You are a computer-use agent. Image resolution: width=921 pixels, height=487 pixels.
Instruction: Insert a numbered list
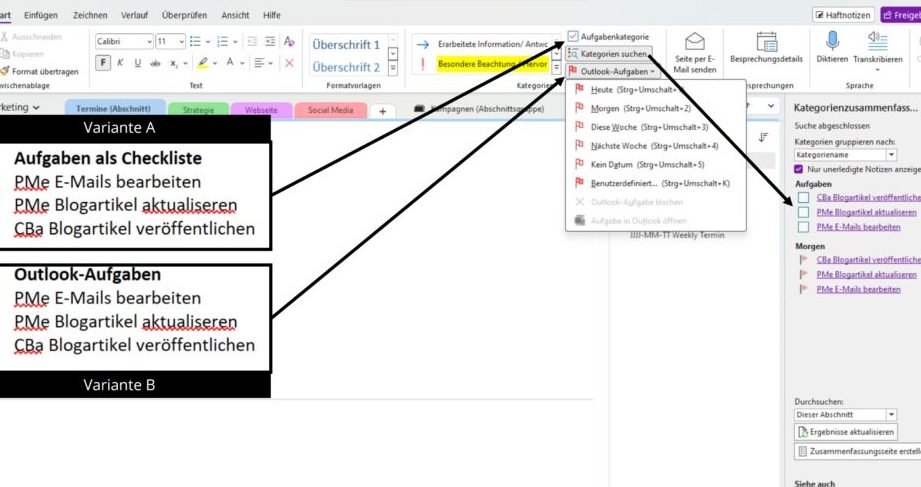(x=223, y=41)
